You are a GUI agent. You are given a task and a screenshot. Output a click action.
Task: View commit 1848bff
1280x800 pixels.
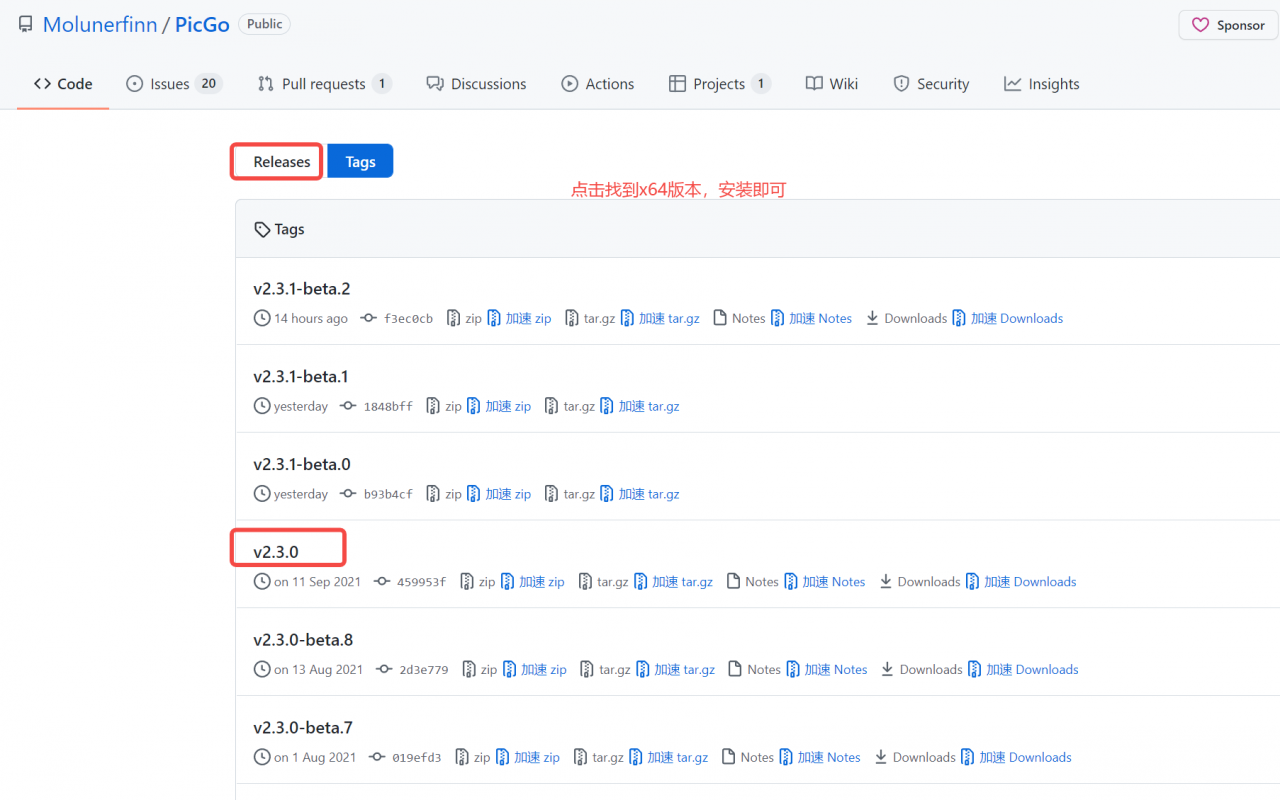point(376,406)
